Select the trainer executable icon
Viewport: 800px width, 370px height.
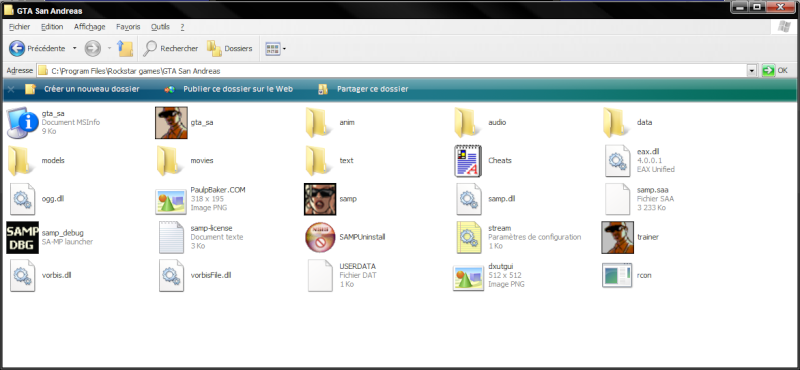tap(617, 237)
